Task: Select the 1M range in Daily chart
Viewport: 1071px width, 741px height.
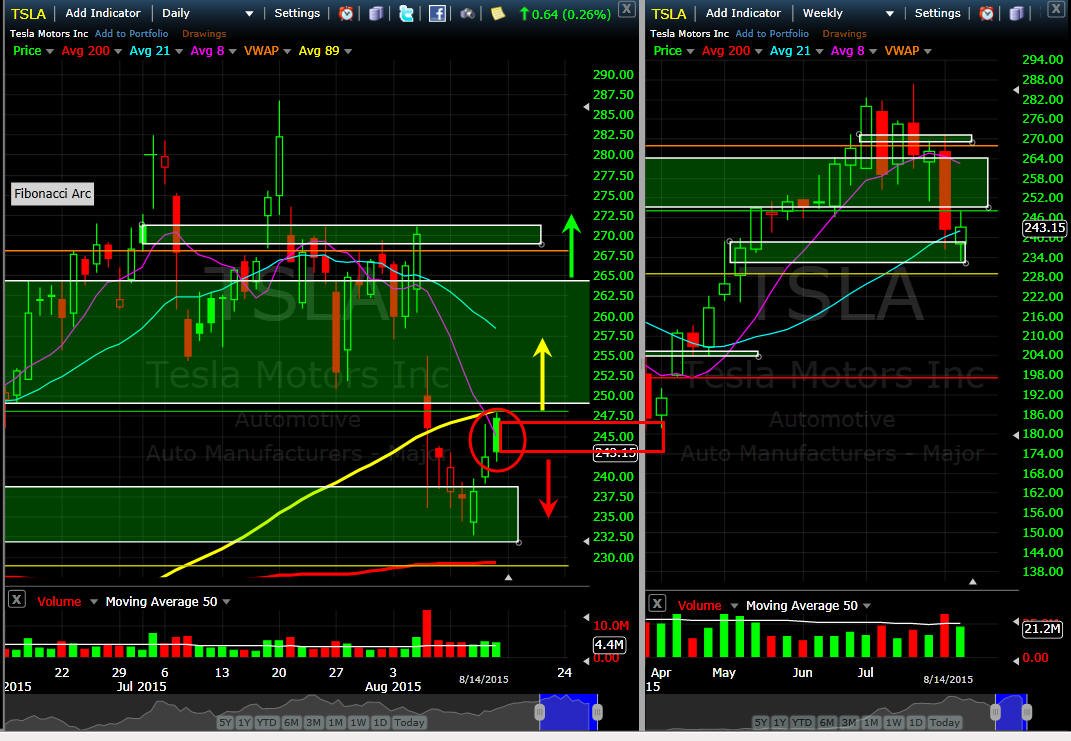Action: [x=336, y=723]
